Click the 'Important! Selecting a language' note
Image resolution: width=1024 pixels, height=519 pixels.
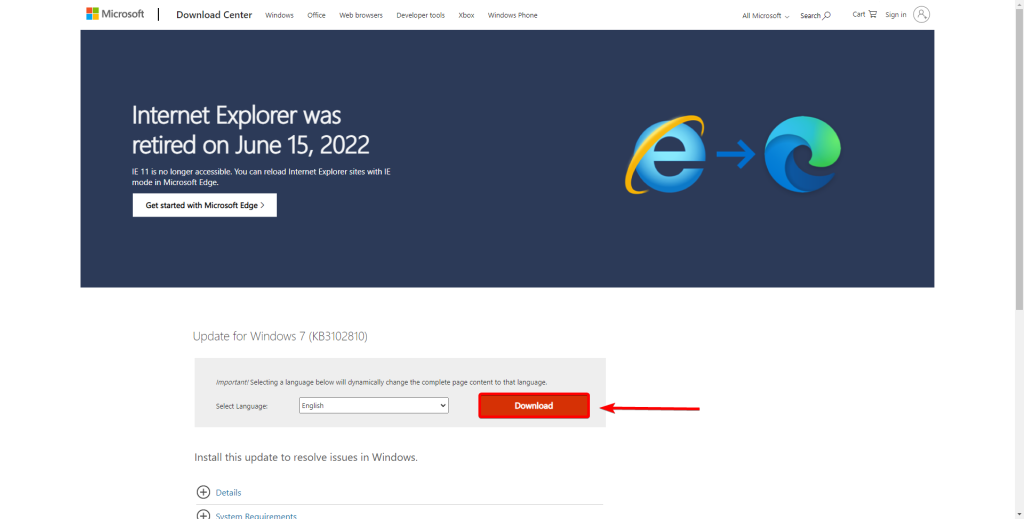(x=381, y=382)
